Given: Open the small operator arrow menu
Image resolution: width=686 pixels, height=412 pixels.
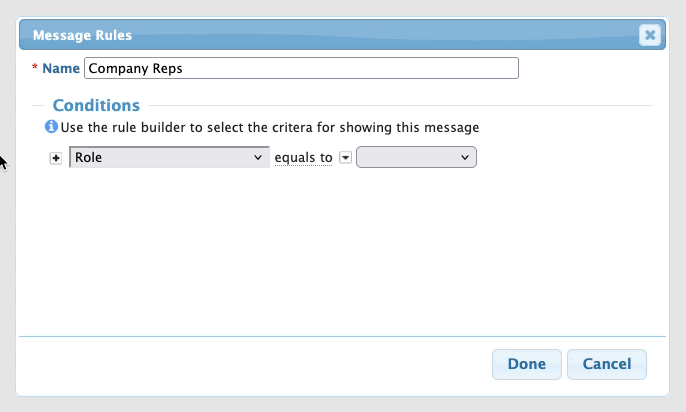Looking at the screenshot, I should [x=345, y=157].
